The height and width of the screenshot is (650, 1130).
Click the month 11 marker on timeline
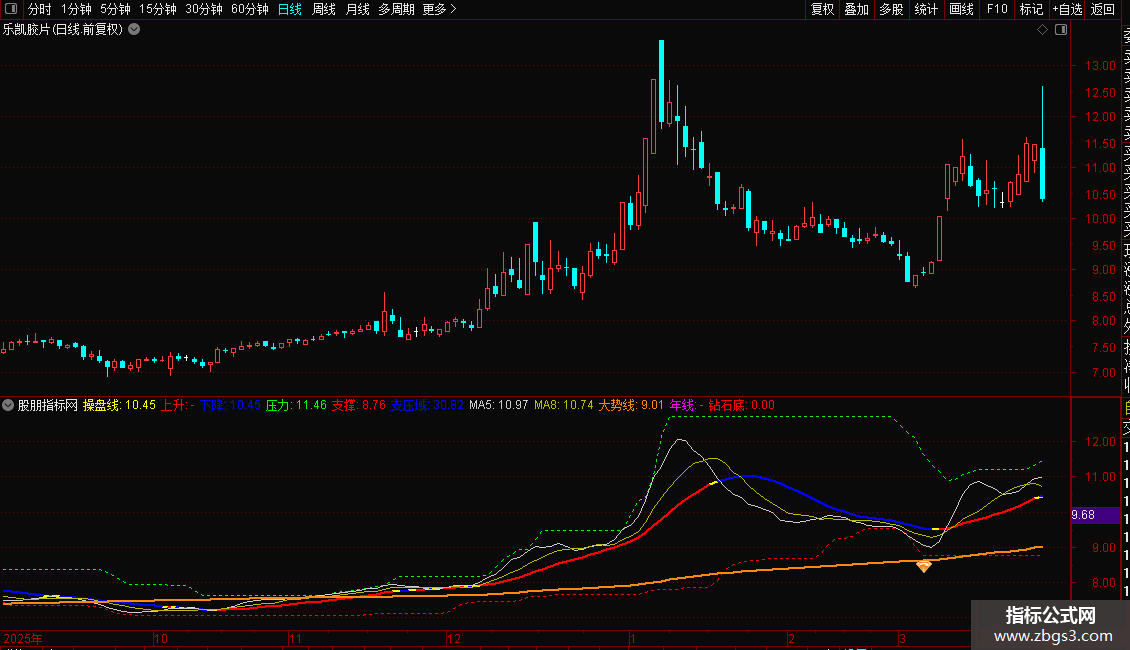point(295,638)
